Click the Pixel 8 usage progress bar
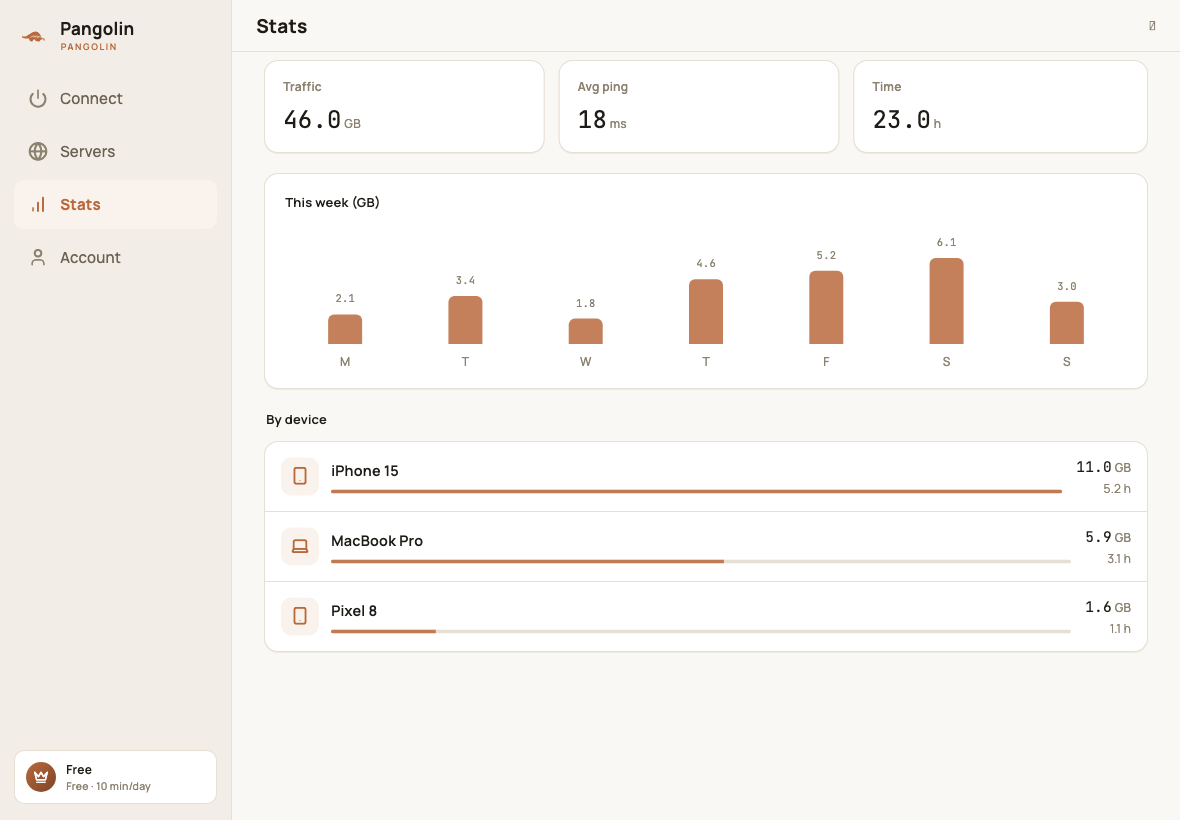 pyautogui.click(x=701, y=631)
